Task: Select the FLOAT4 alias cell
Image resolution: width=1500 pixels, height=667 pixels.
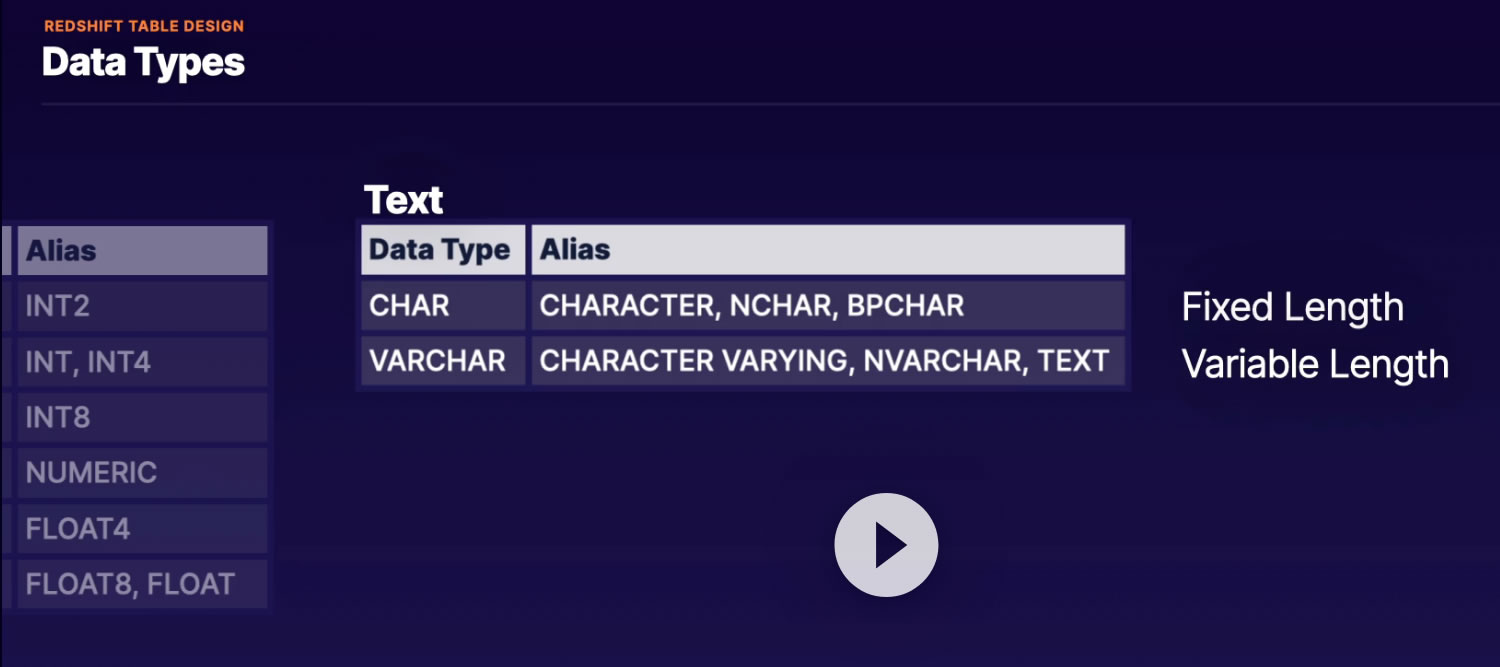Action: 142,528
